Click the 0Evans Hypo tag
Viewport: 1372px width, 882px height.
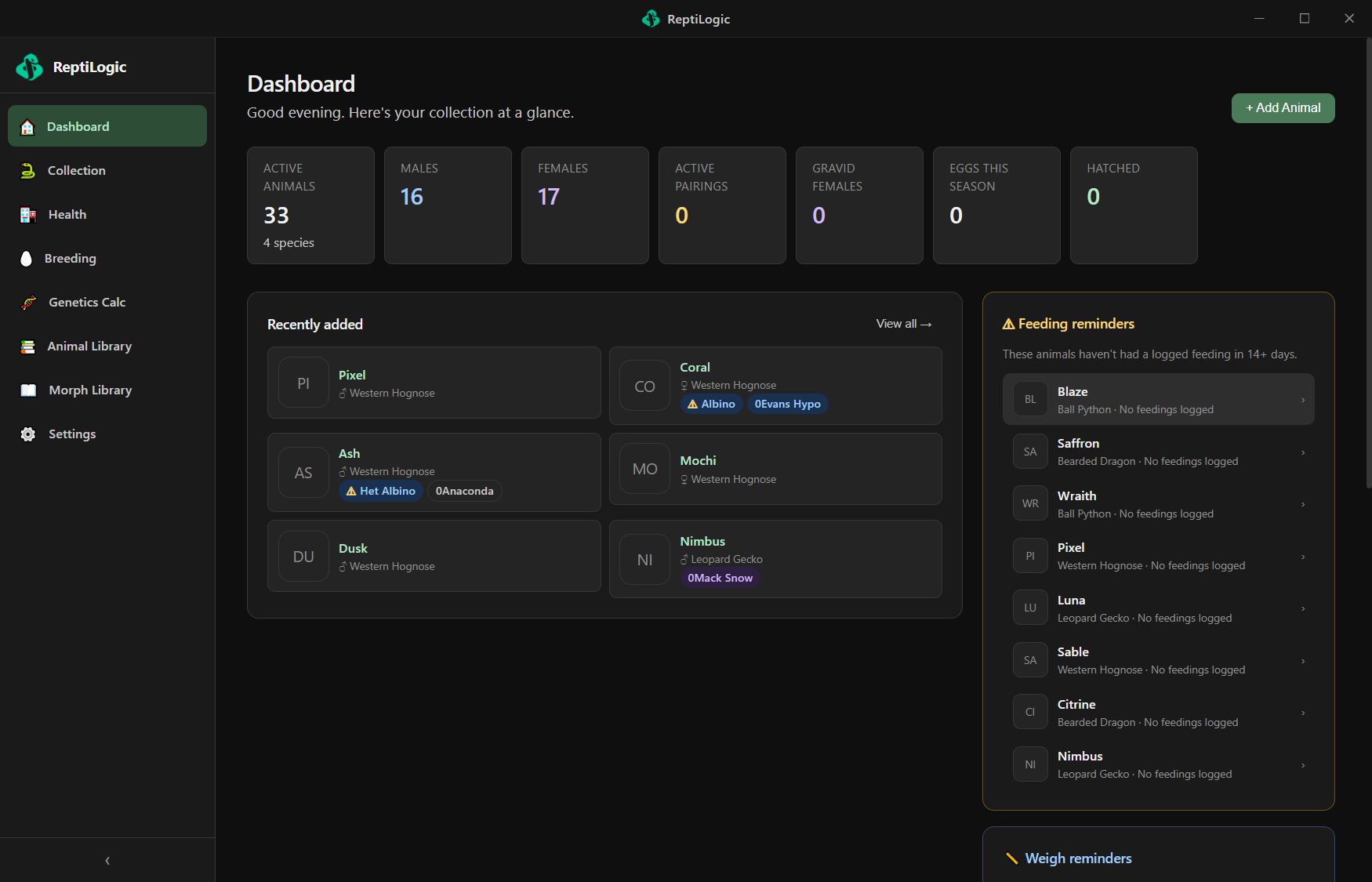click(x=787, y=404)
